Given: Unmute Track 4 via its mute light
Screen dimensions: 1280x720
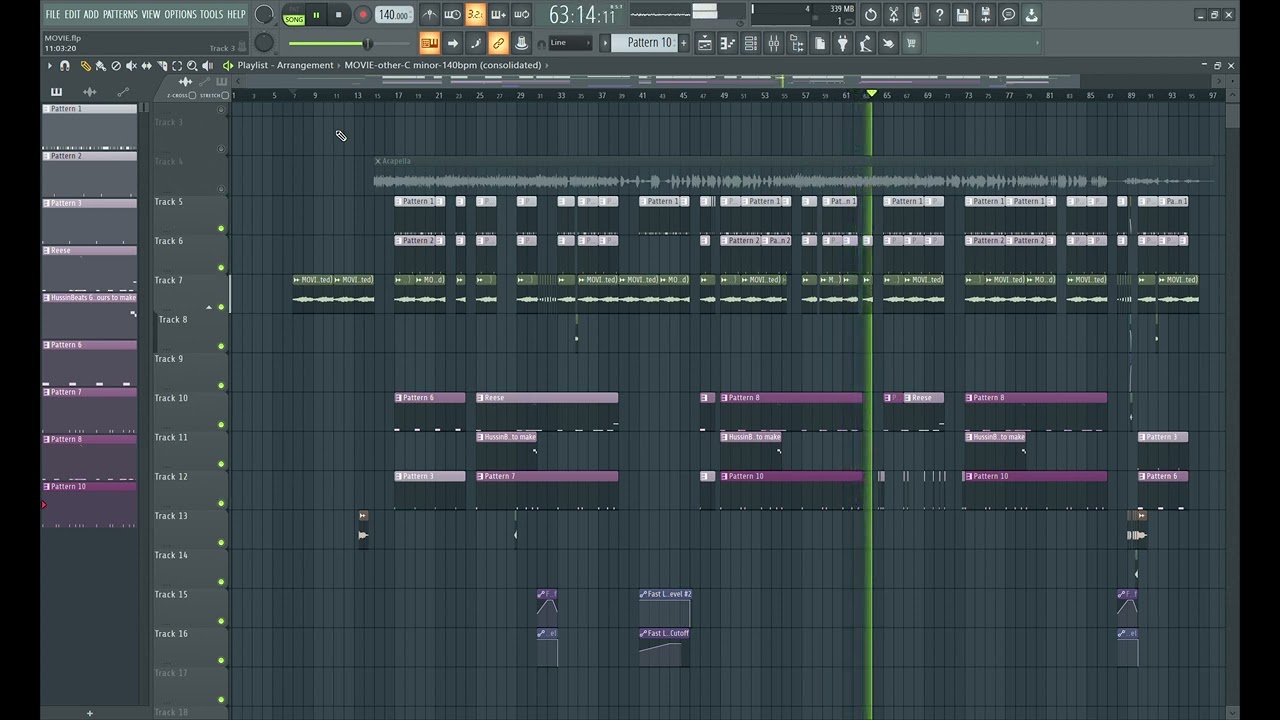Looking at the screenshot, I should tap(221, 189).
